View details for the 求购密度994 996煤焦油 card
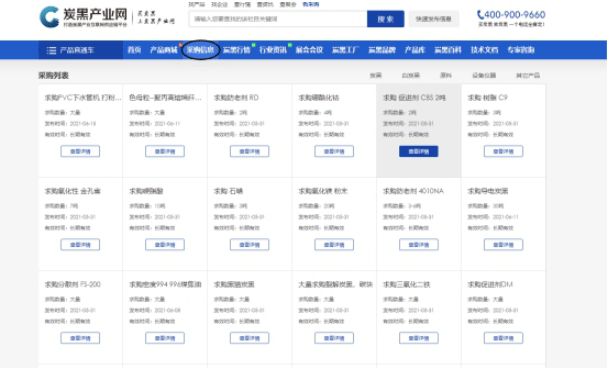The image size is (612, 372). click(165, 338)
